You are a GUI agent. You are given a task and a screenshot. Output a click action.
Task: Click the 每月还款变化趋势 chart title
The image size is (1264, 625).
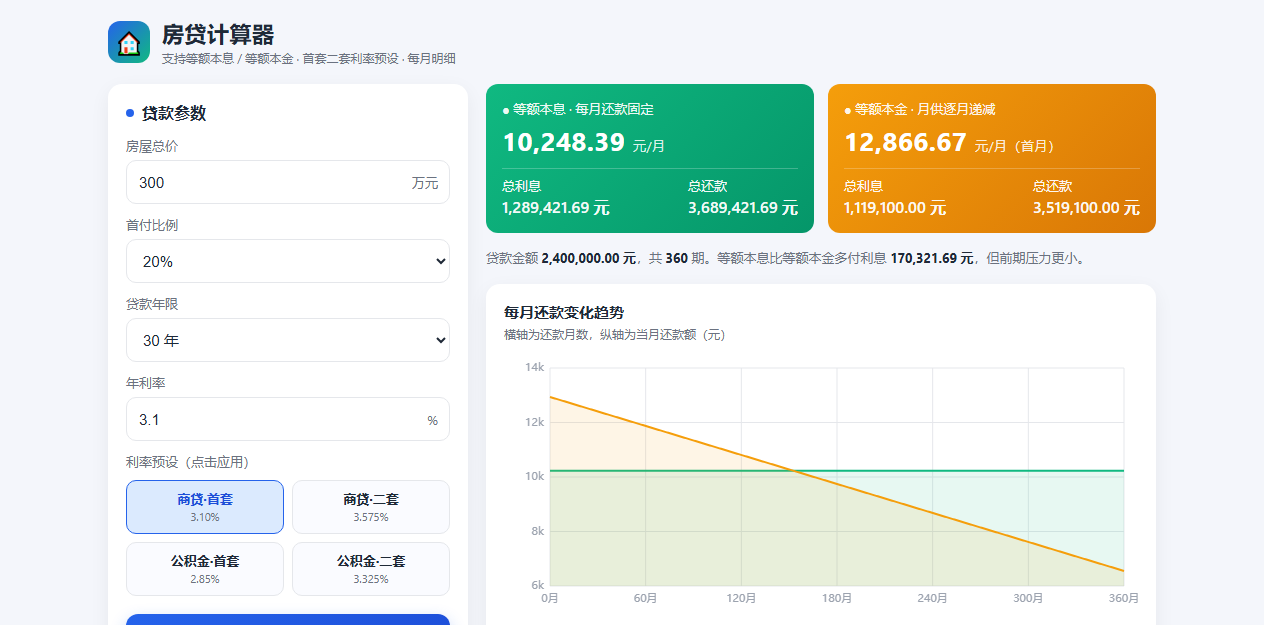[564, 312]
